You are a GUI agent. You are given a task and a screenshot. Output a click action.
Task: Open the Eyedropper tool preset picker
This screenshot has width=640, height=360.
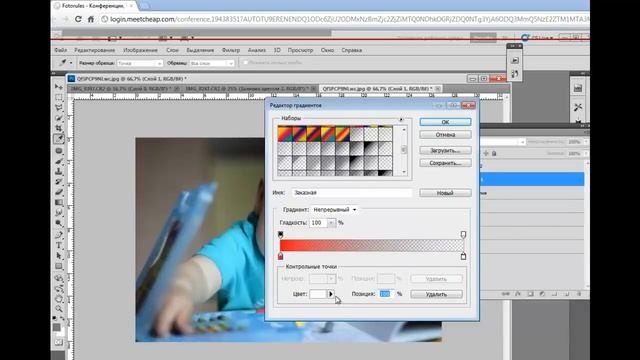tap(65, 63)
